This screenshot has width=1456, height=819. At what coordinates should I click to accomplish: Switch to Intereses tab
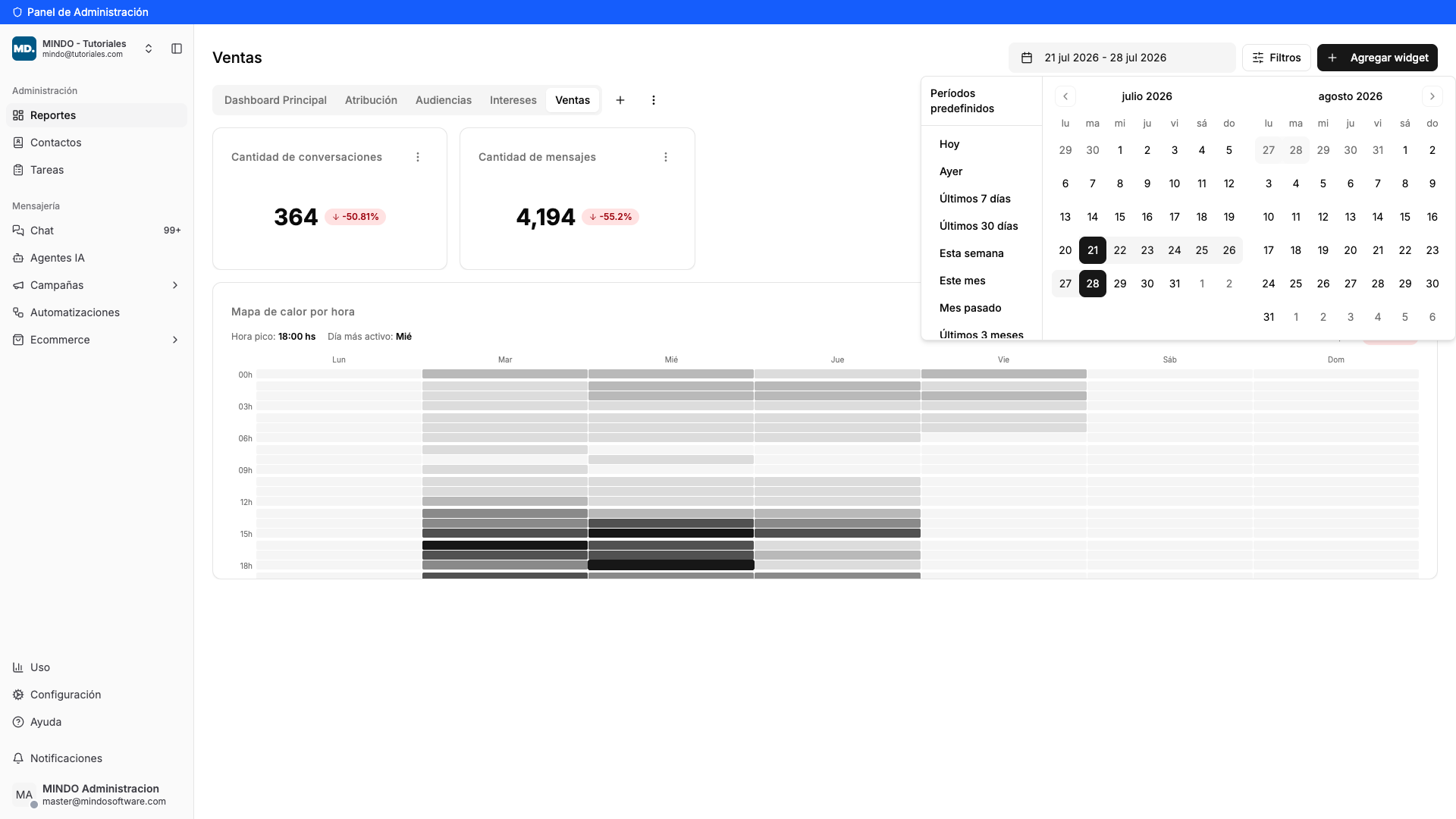[513, 100]
